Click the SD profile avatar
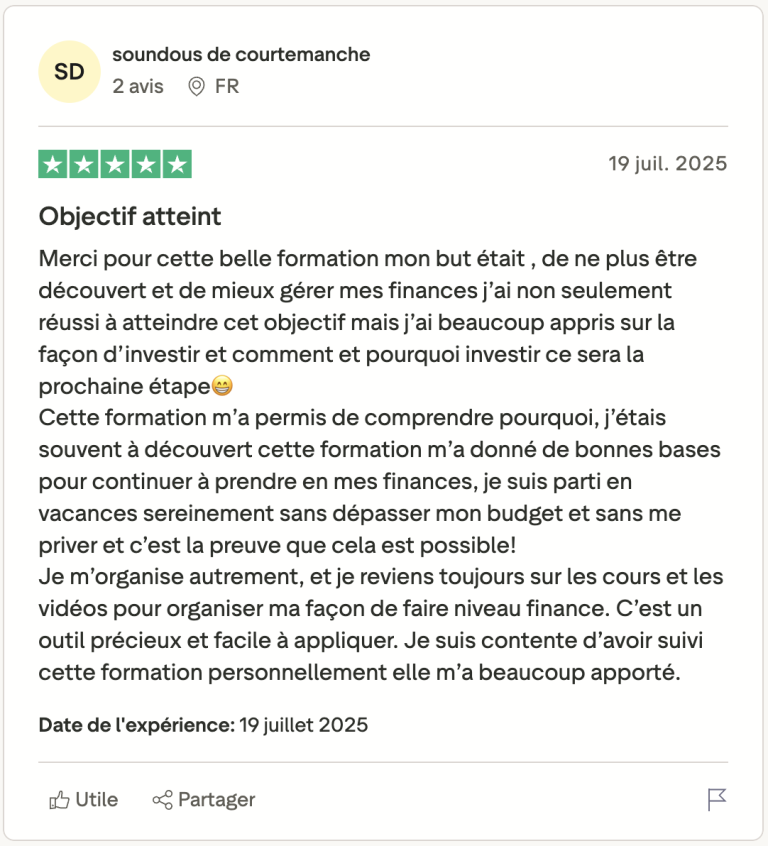The height and width of the screenshot is (846, 768). pyautogui.click(x=69, y=71)
